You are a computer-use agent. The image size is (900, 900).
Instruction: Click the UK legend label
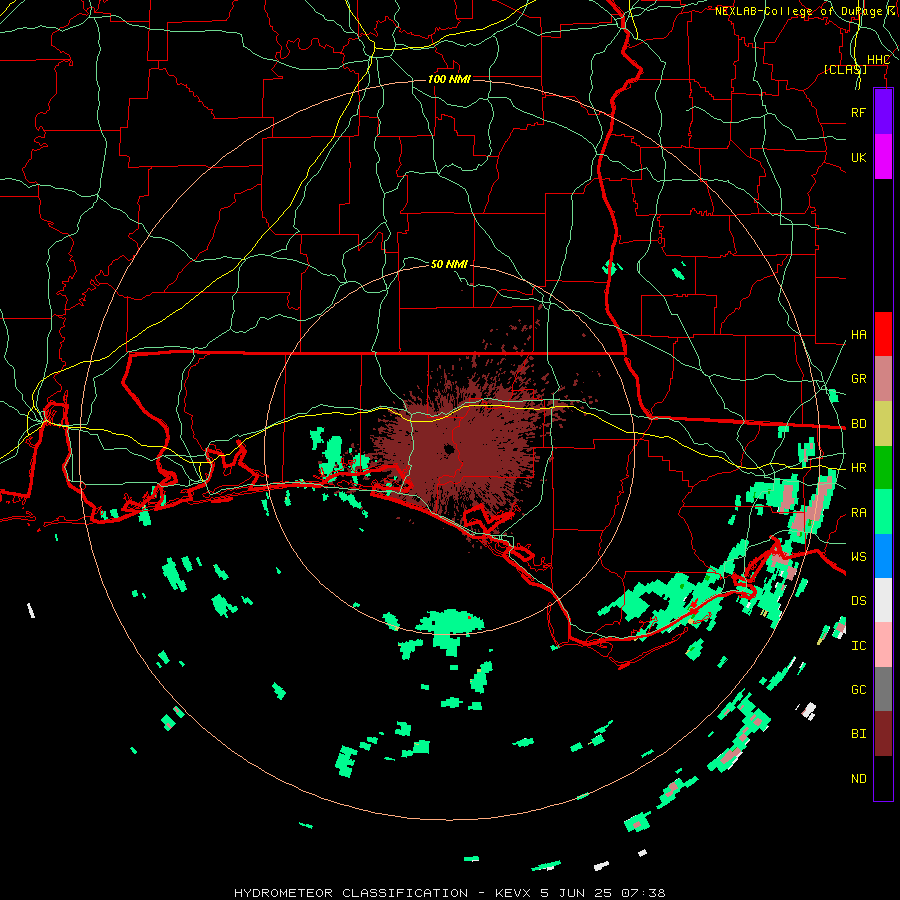859,157
